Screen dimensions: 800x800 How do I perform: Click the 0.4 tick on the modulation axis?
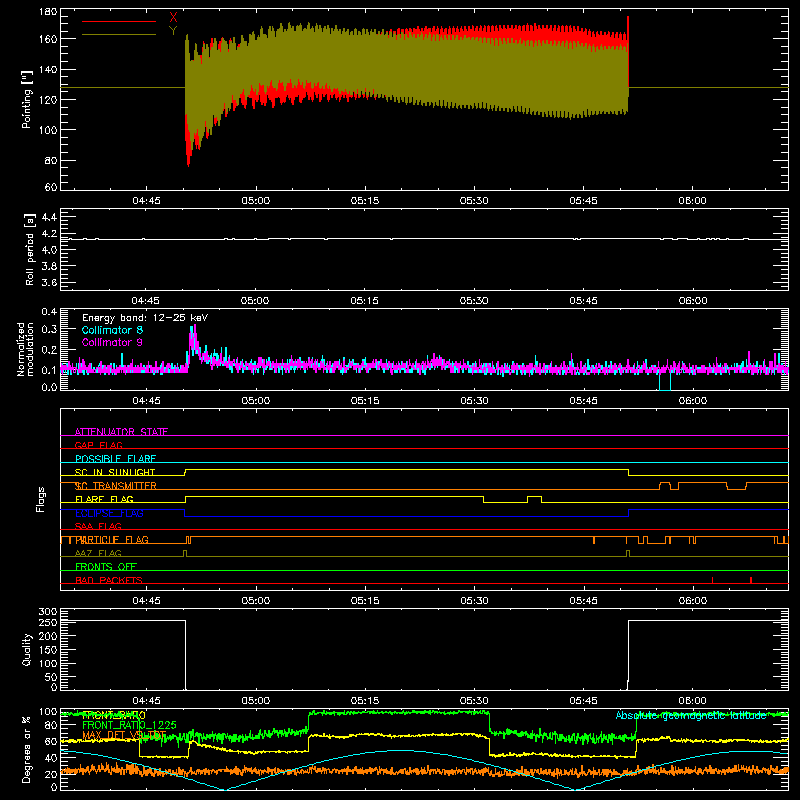[49, 312]
